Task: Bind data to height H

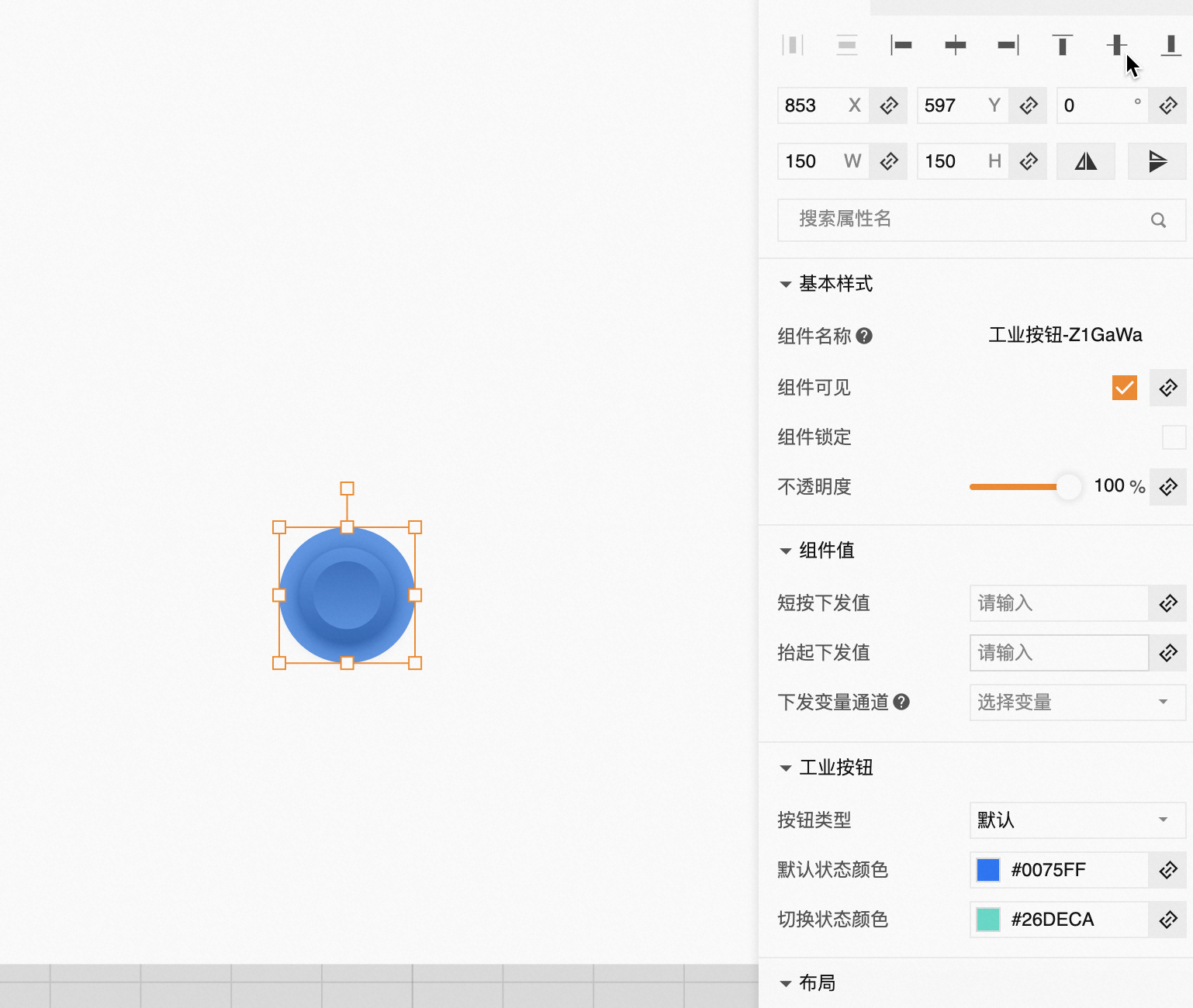Action: (x=1029, y=161)
